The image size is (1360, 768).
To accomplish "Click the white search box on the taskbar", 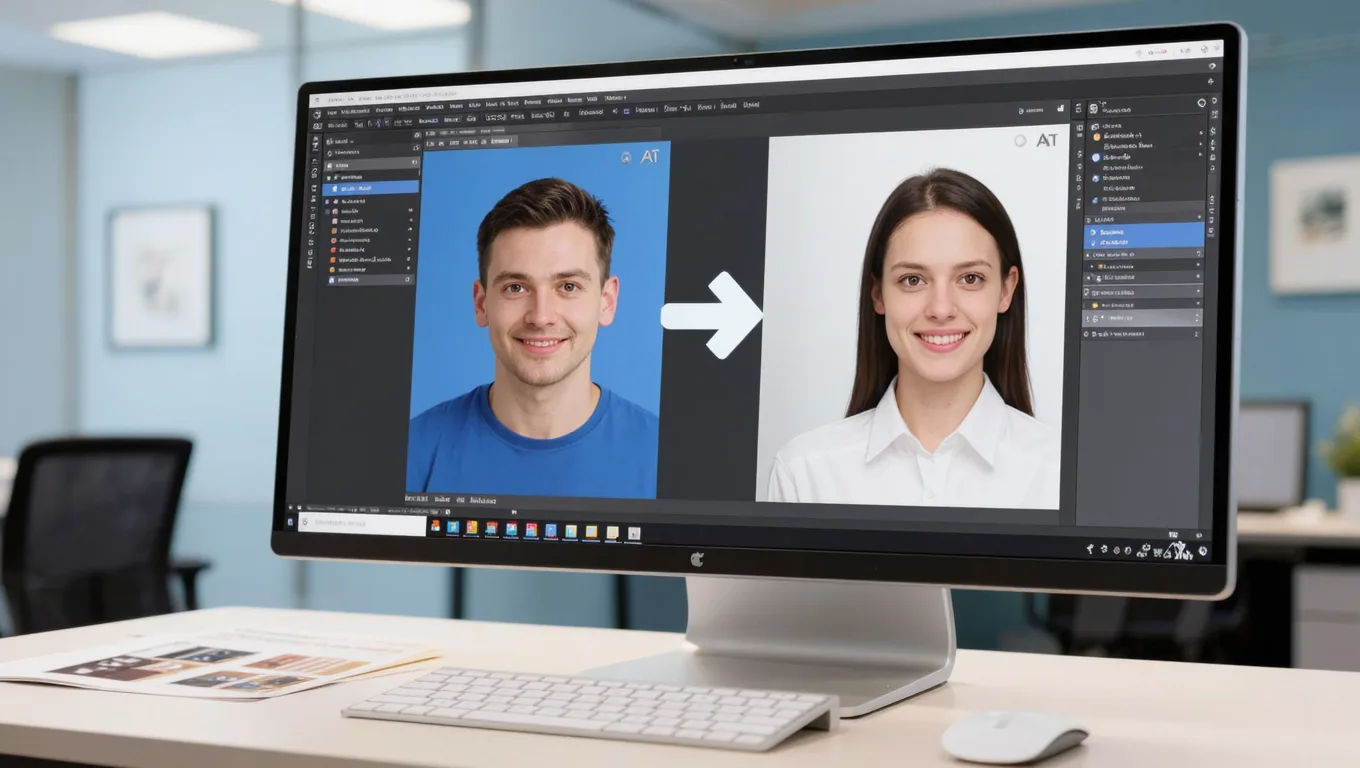I will pos(362,524).
